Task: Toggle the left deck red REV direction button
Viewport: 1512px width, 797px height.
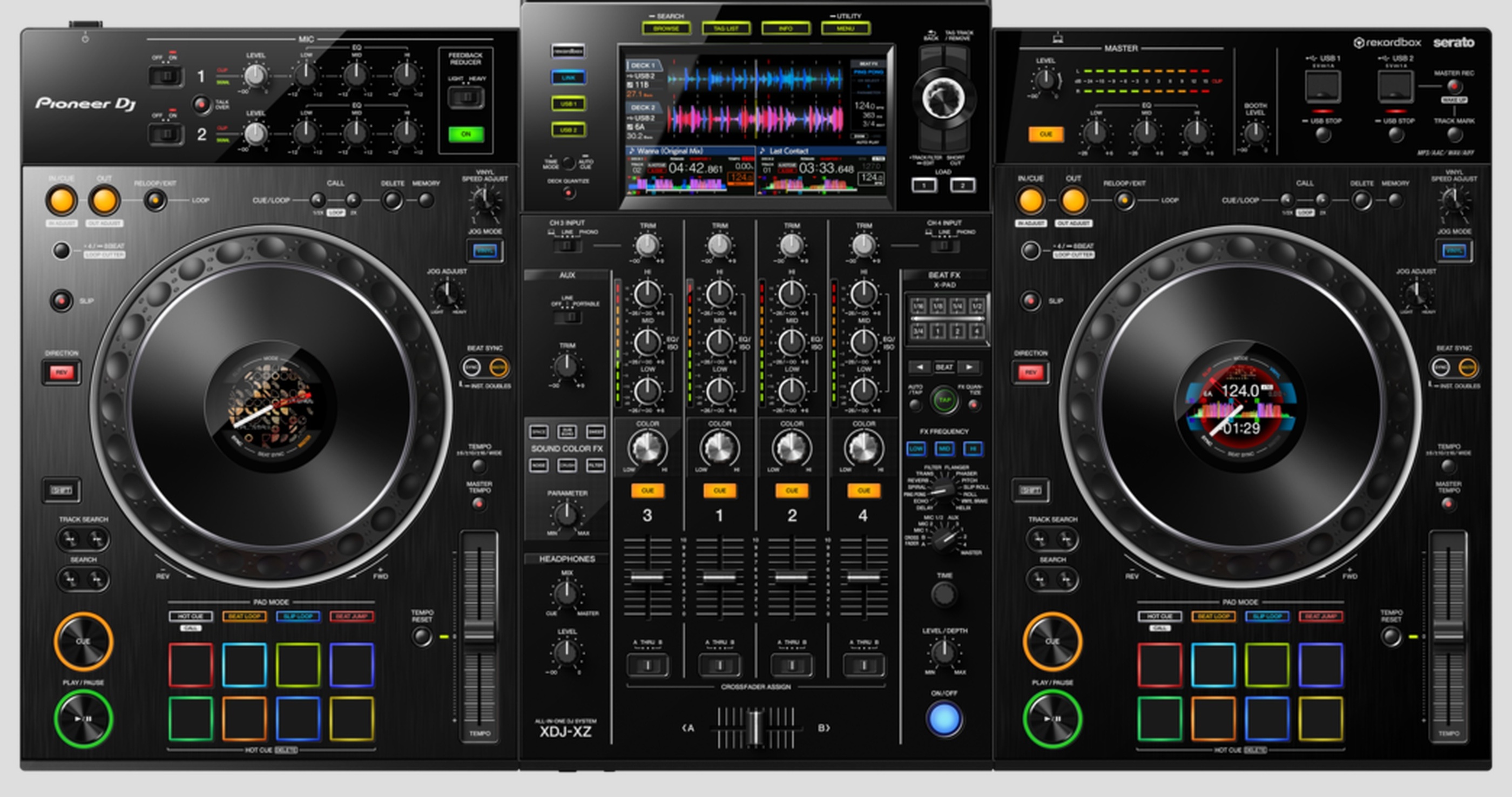Action: click(x=62, y=372)
